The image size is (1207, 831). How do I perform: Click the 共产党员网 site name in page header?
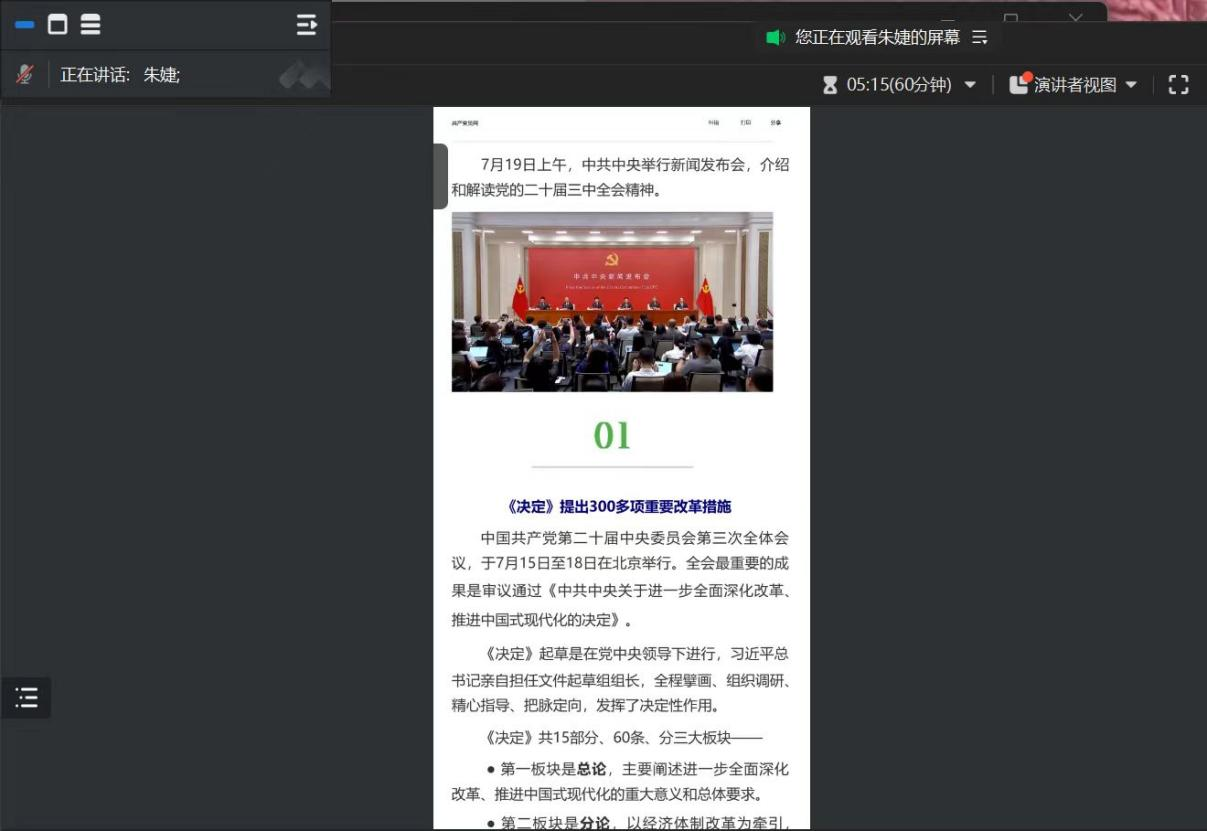[465, 123]
